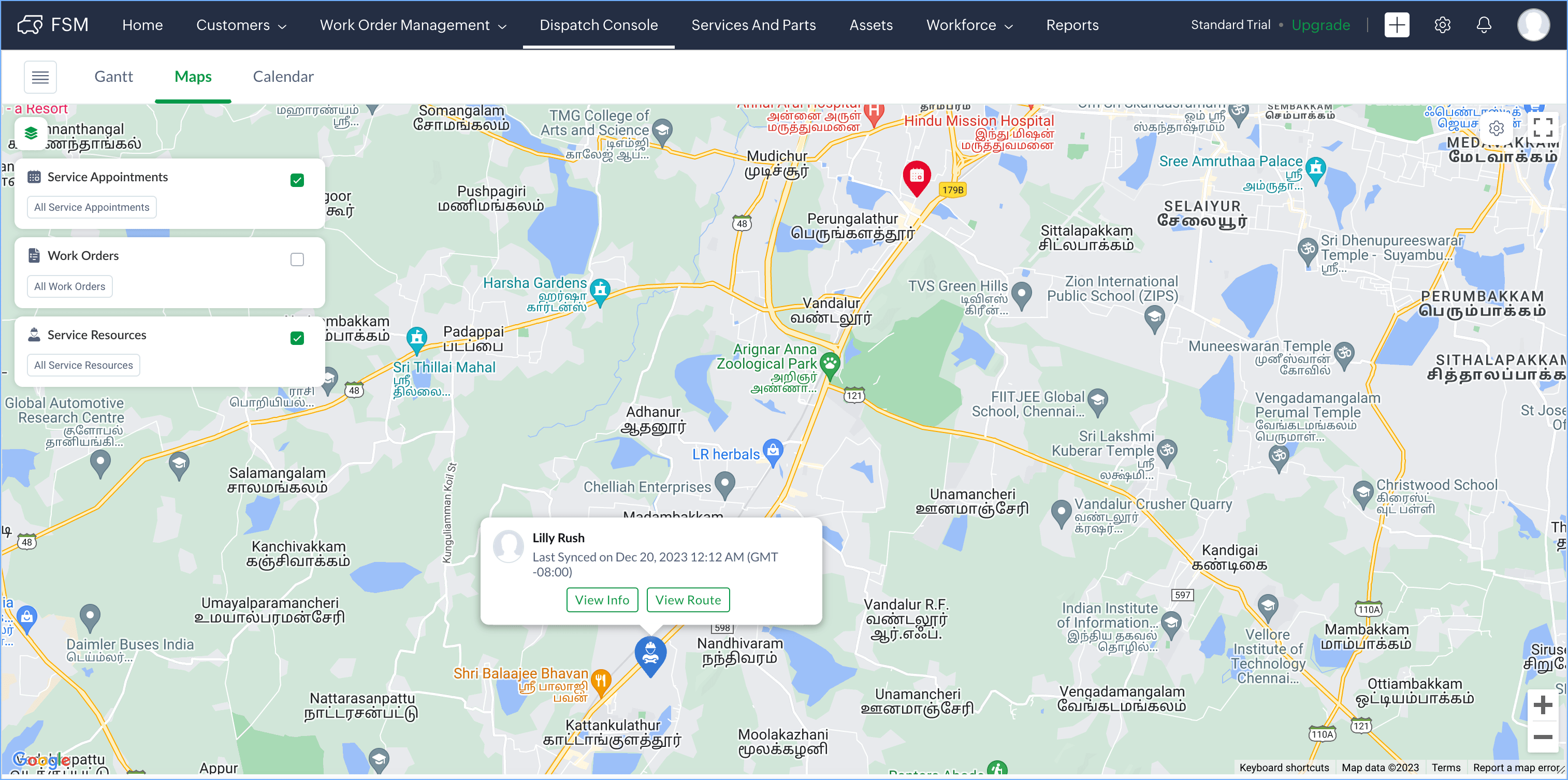Toggle the hamburger sidebar menu

[40, 77]
